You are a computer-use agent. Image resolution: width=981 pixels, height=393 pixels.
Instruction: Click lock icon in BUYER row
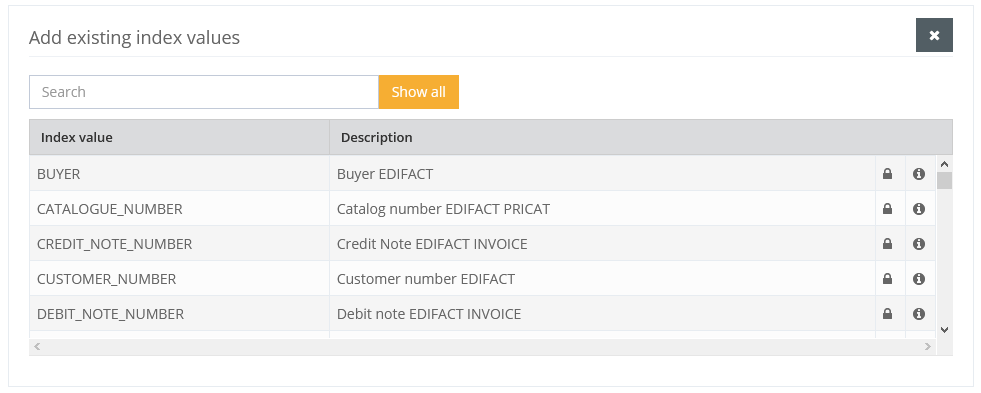[x=887, y=174]
